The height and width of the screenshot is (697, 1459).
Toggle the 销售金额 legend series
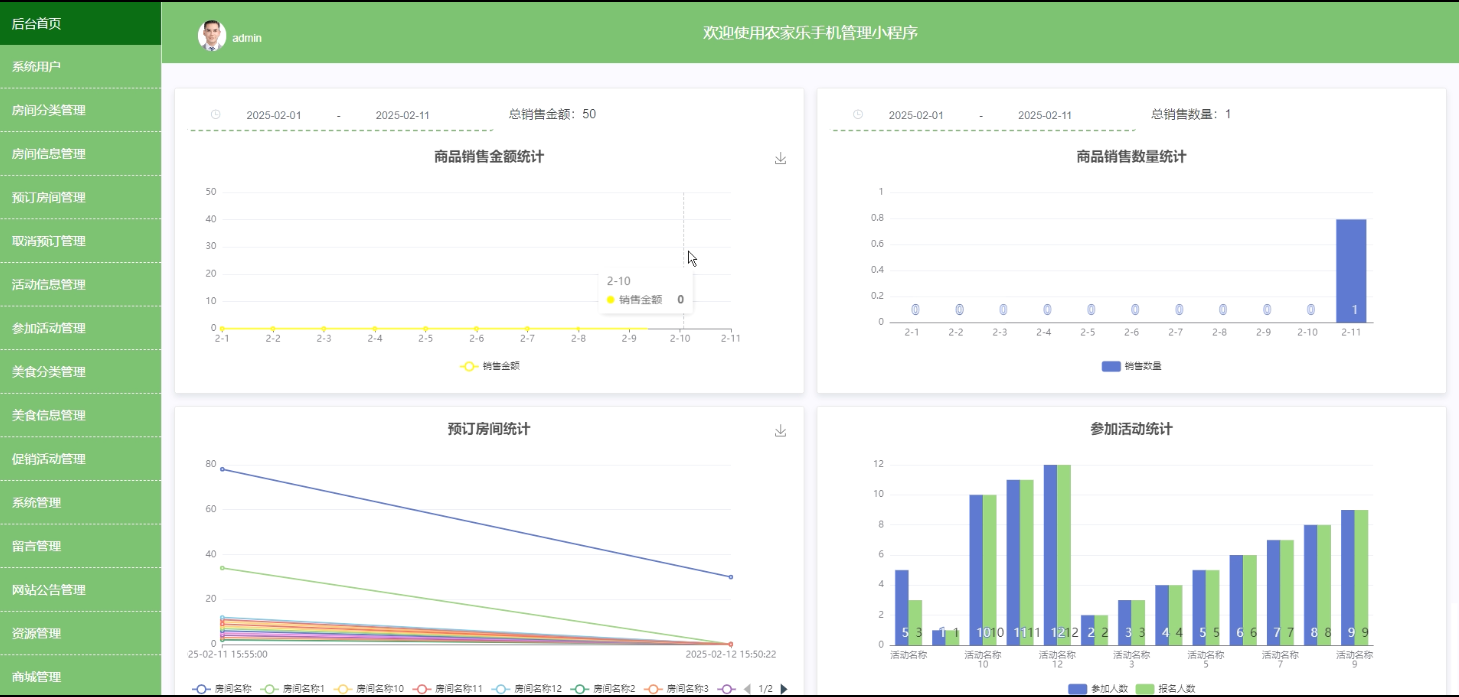pos(489,366)
